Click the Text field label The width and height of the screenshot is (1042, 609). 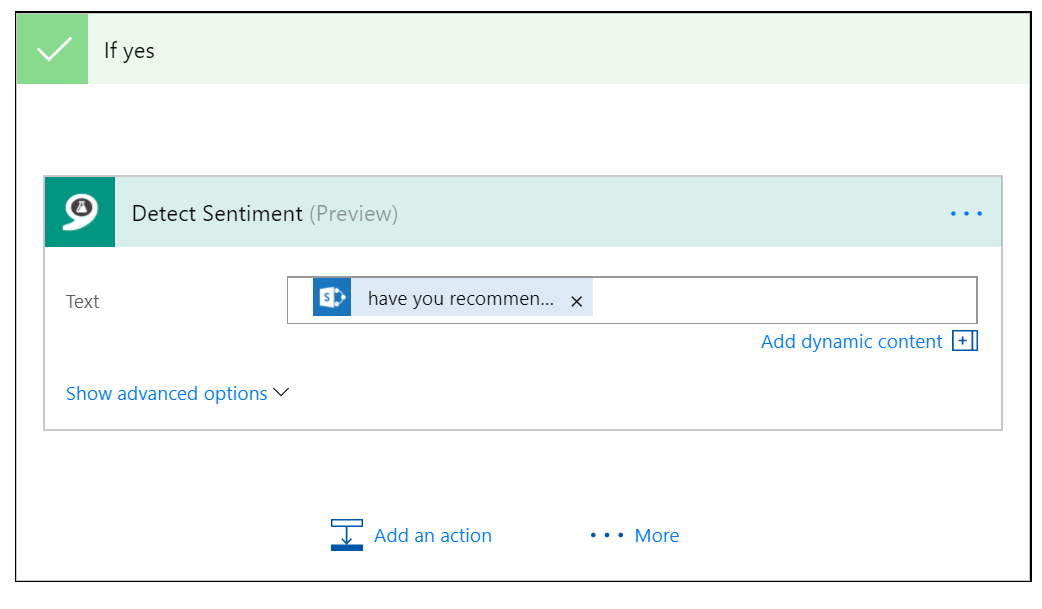83,302
